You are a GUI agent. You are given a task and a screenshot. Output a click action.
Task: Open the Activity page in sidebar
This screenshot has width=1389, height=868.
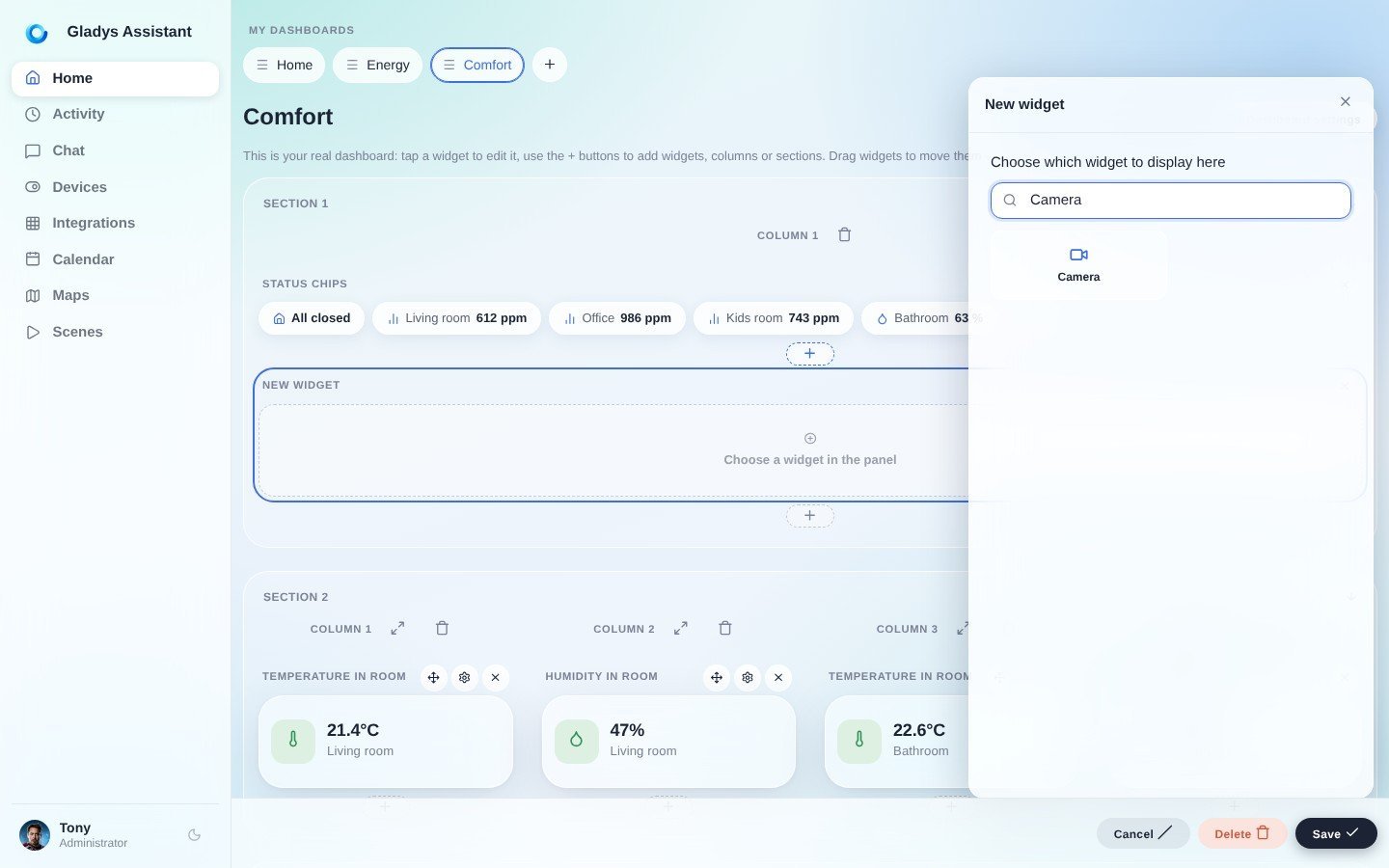point(115,114)
